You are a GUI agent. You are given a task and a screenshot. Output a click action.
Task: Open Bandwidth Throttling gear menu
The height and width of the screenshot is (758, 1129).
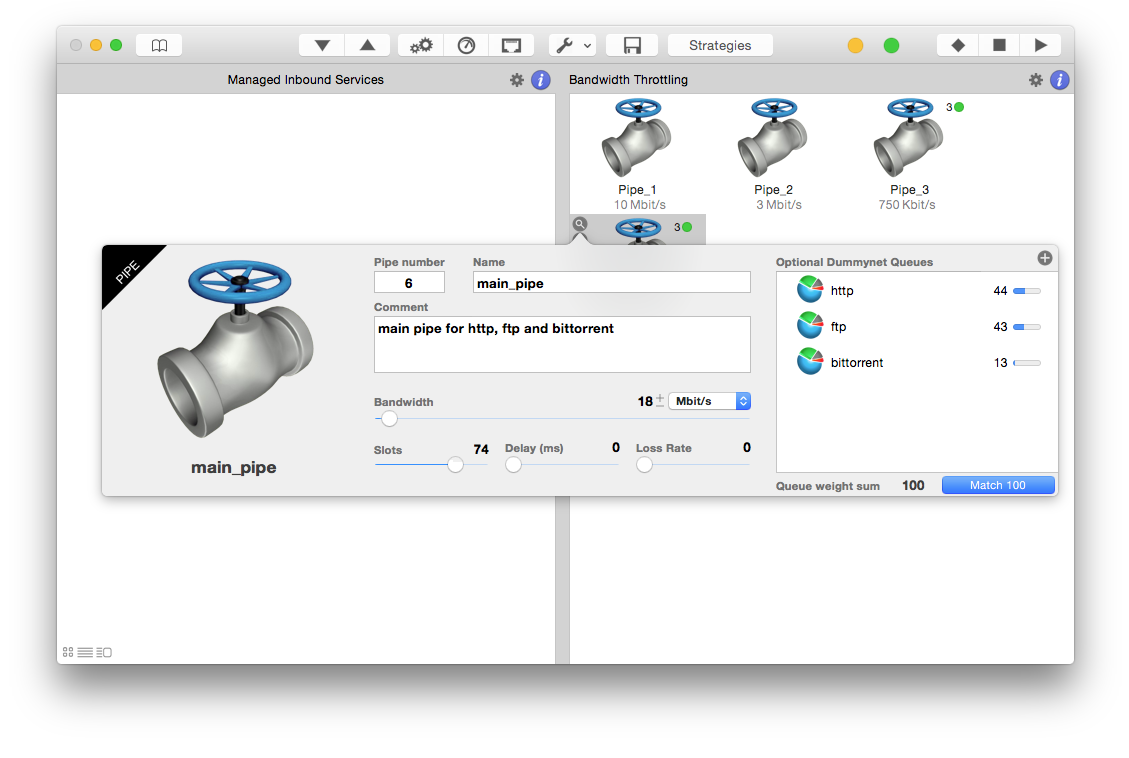pos(1036,80)
